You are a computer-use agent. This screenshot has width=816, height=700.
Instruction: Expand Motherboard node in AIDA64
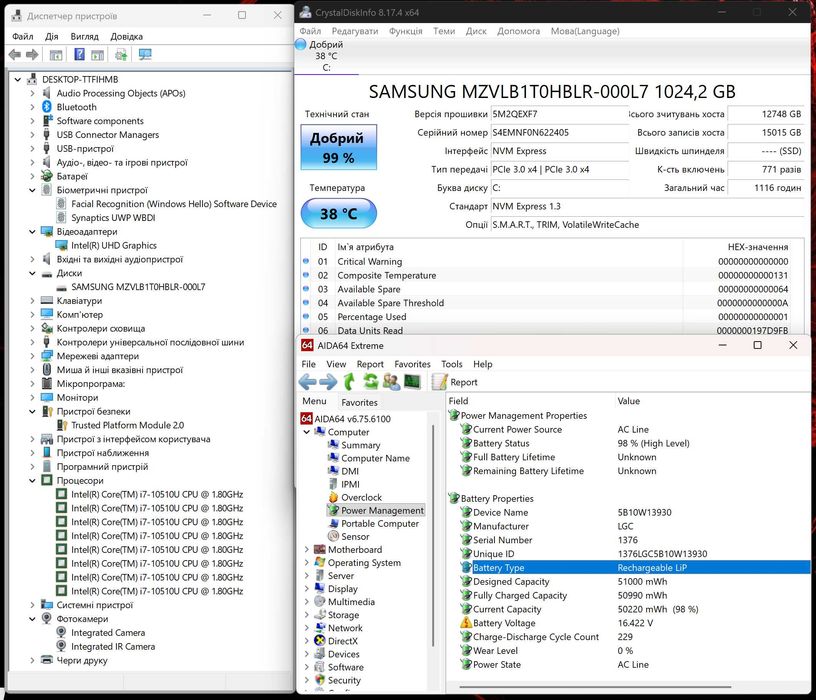307,550
